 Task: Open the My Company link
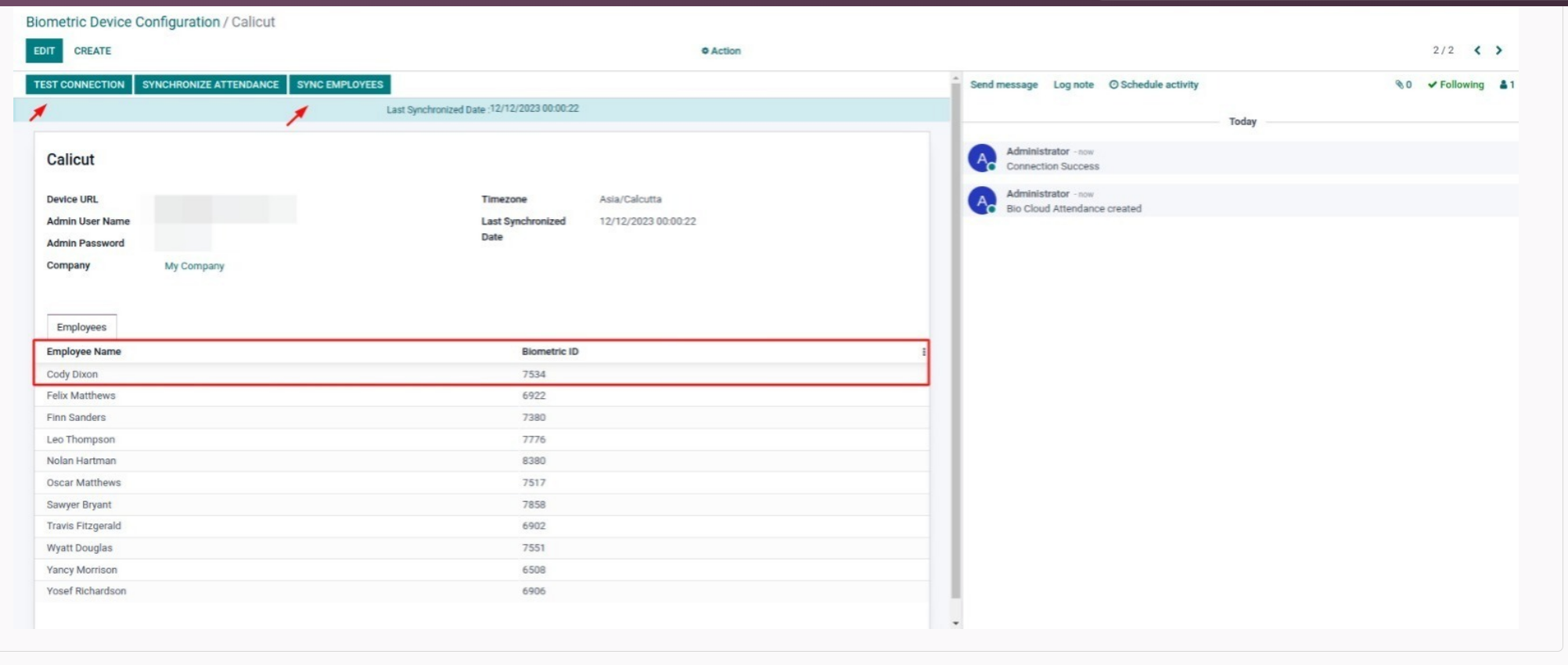pyautogui.click(x=194, y=266)
